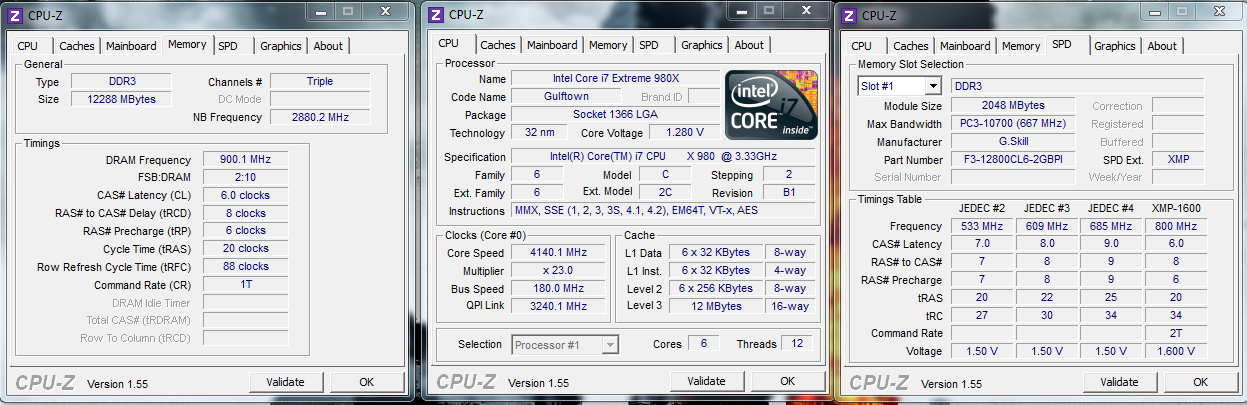1247x405 pixels.
Task: Click the XMP-1600 frequency value 800 MHz
Action: coord(1174,227)
